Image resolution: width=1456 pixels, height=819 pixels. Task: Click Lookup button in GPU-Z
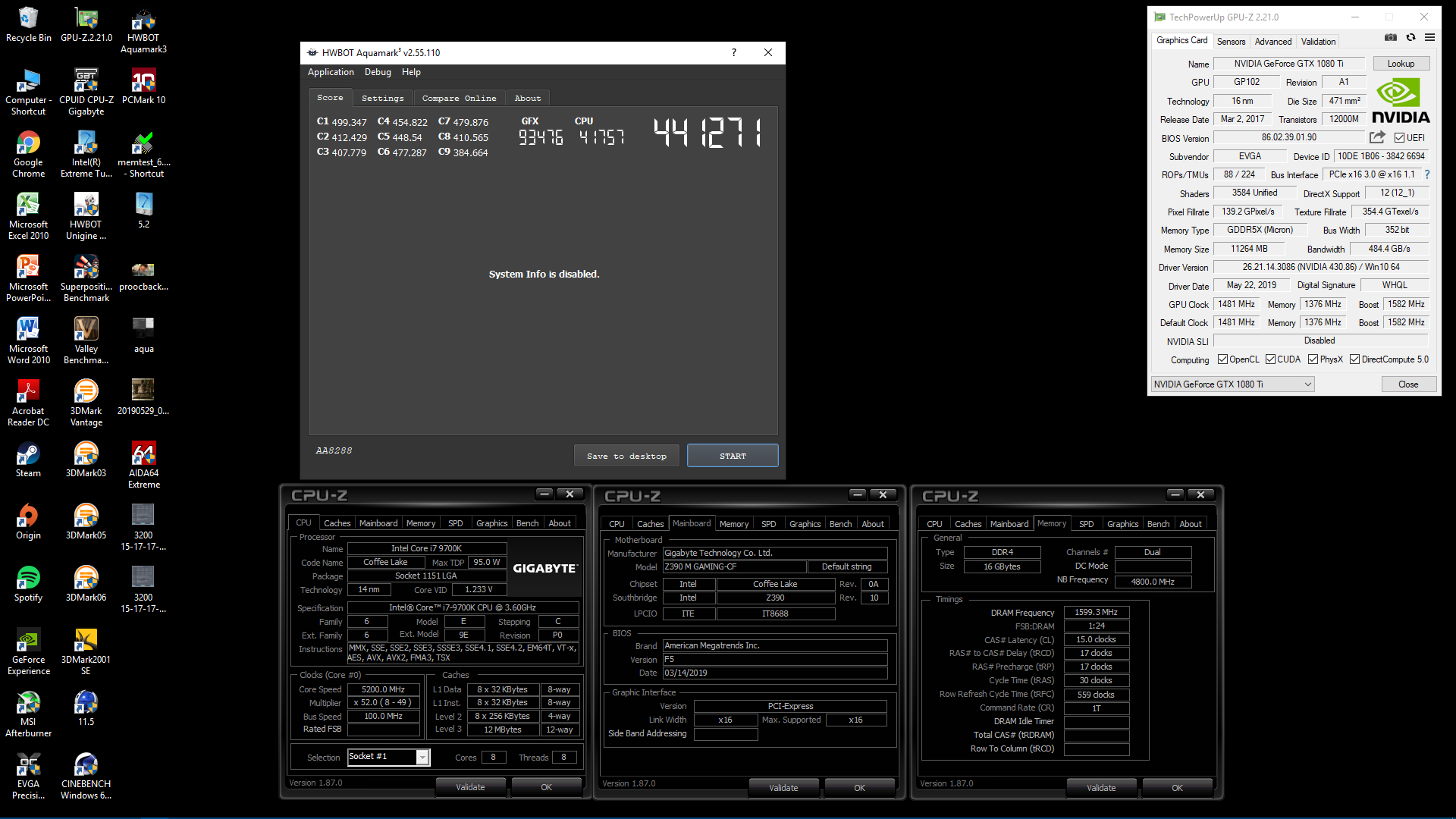tap(1401, 64)
